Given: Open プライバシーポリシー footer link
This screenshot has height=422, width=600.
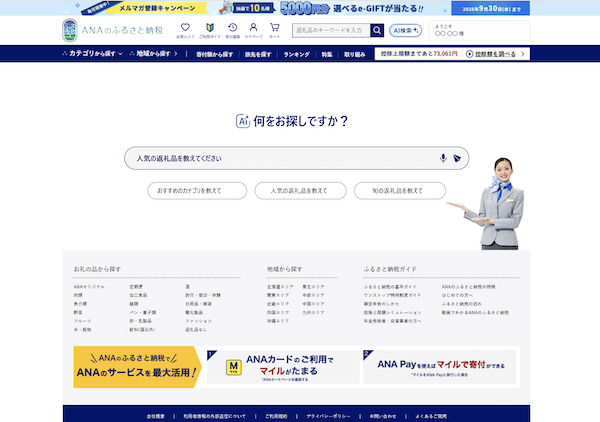Looking at the screenshot, I should point(328,416).
